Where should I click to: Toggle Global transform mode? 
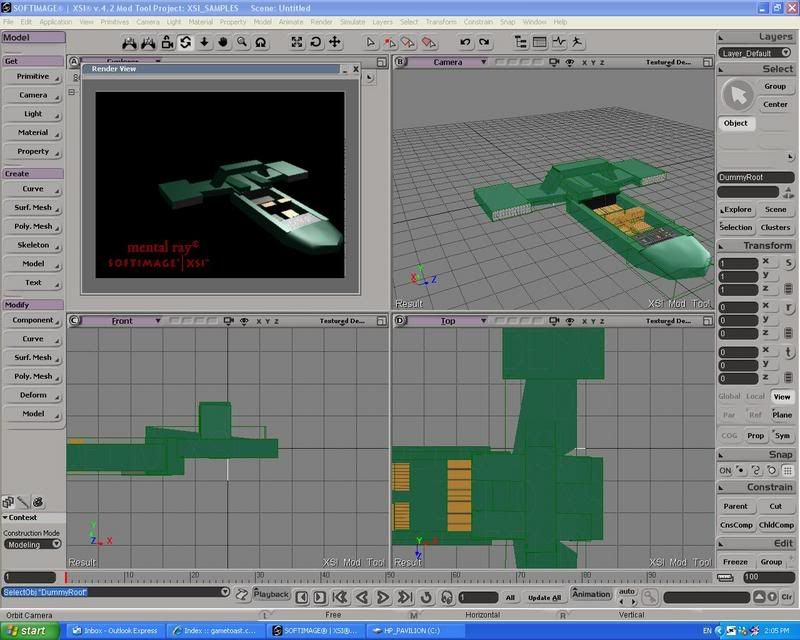pos(729,397)
